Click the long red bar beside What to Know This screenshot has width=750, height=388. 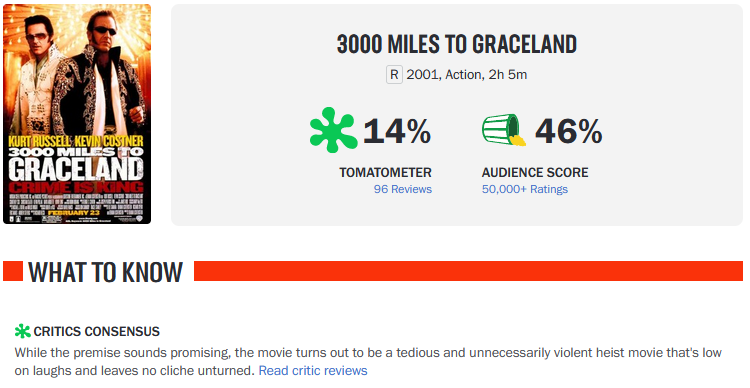[x=468, y=271]
